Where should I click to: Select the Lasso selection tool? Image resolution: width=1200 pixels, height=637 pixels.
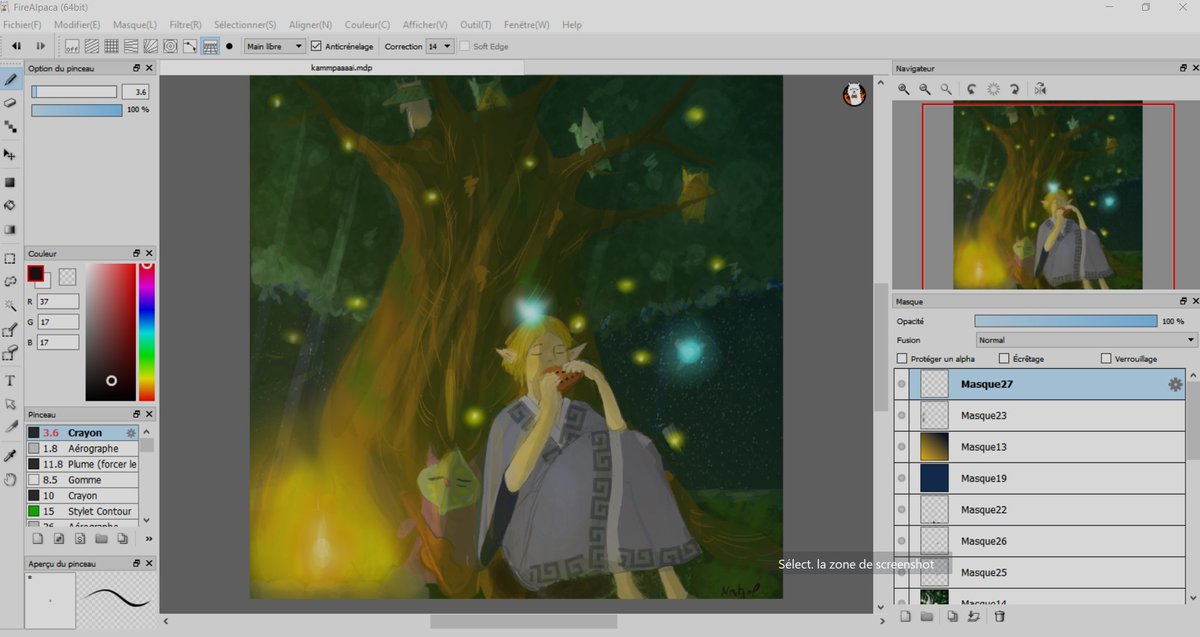pyautogui.click(x=11, y=281)
